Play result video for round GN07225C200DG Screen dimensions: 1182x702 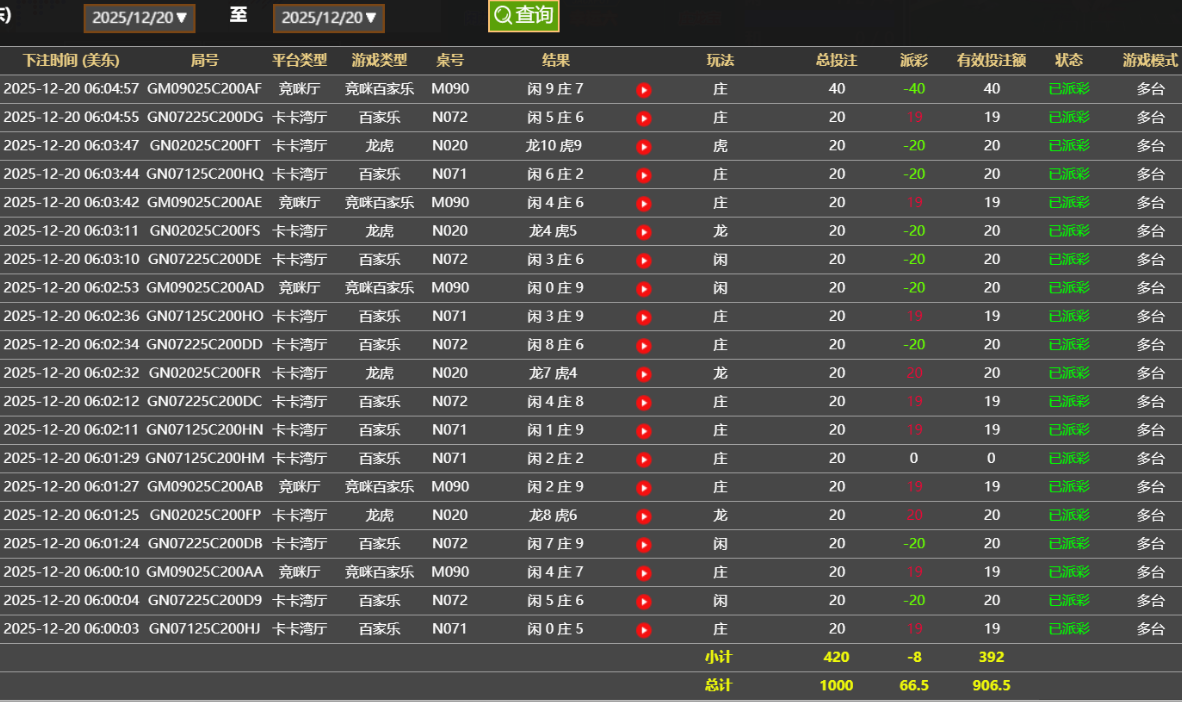(x=644, y=117)
